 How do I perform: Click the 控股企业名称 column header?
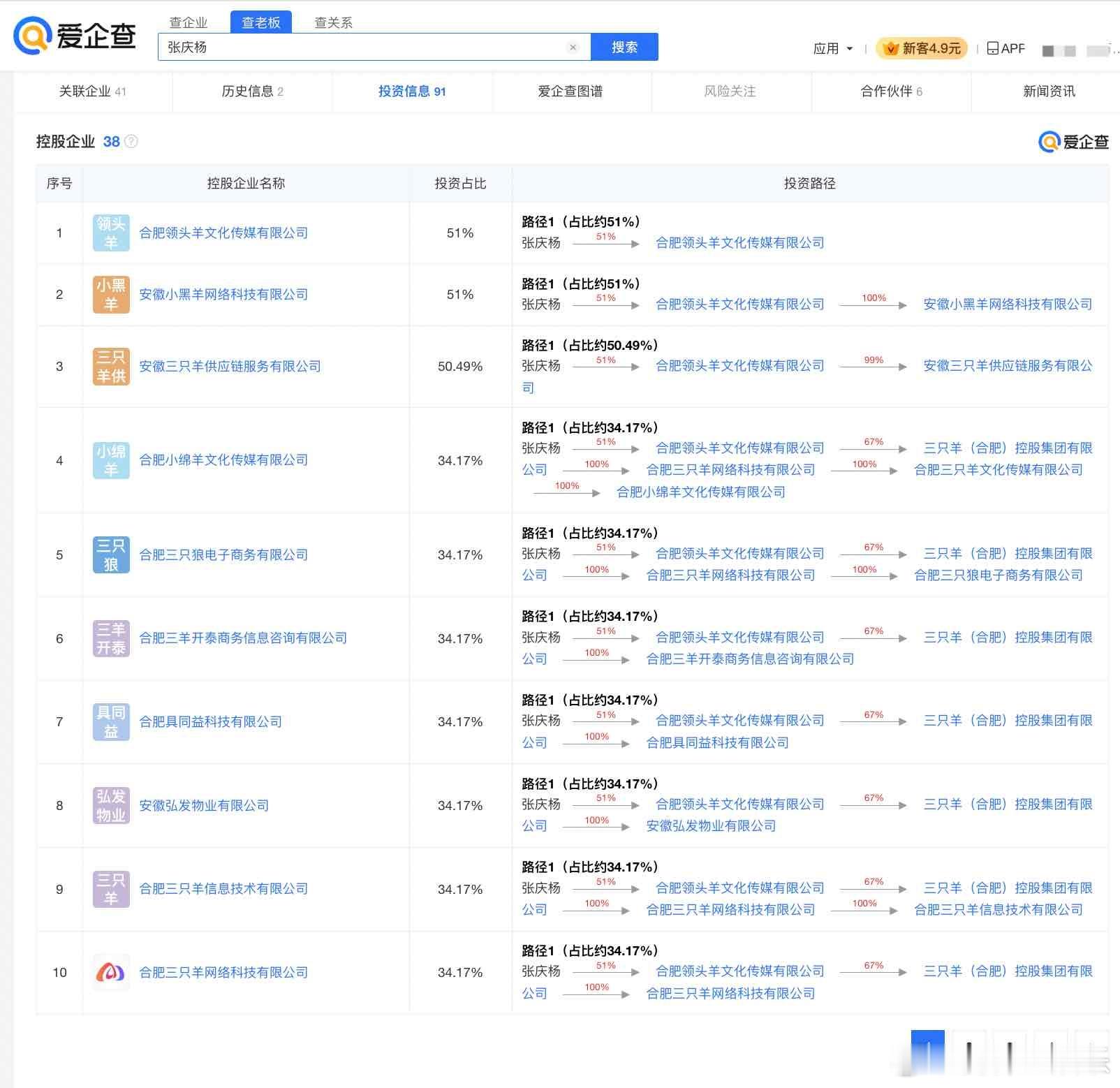click(x=246, y=184)
